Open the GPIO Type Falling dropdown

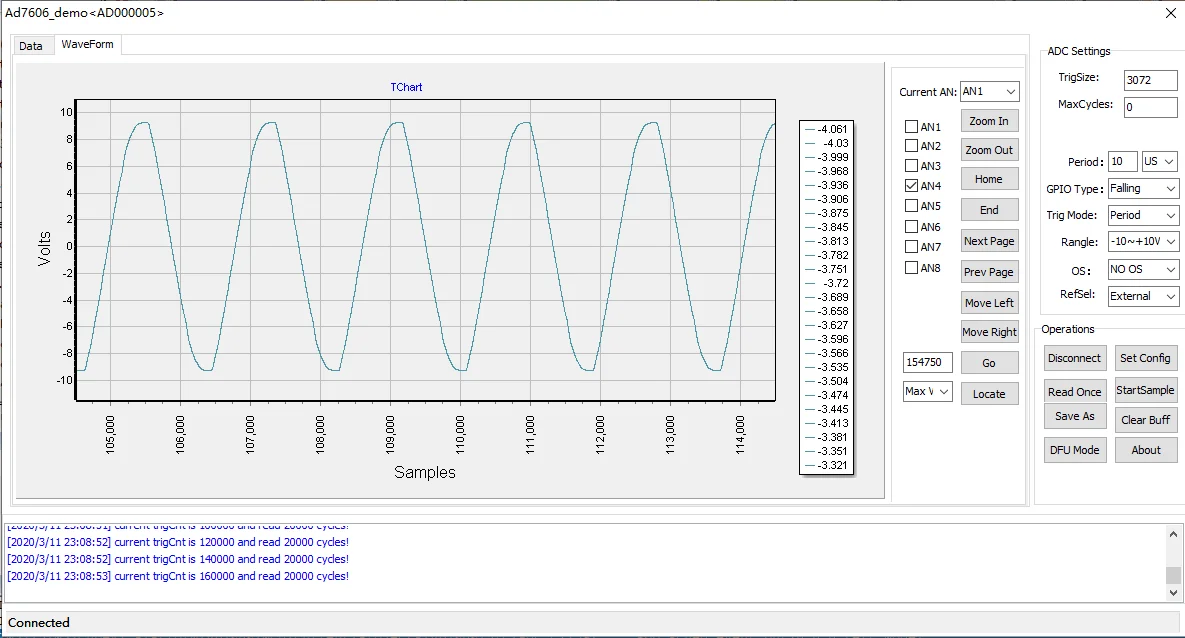click(1143, 188)
